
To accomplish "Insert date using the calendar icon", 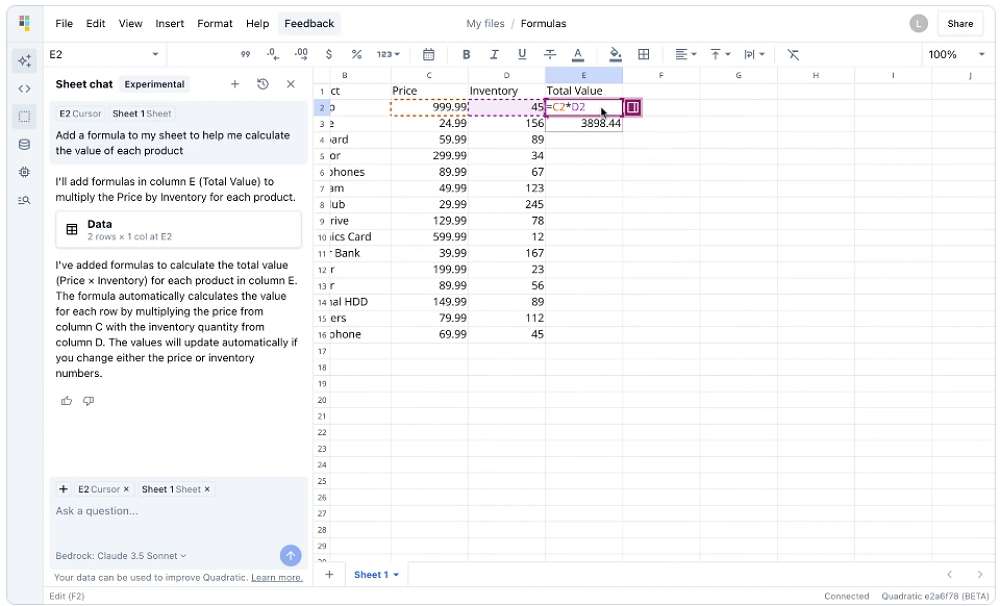I will tap(429, 55).
